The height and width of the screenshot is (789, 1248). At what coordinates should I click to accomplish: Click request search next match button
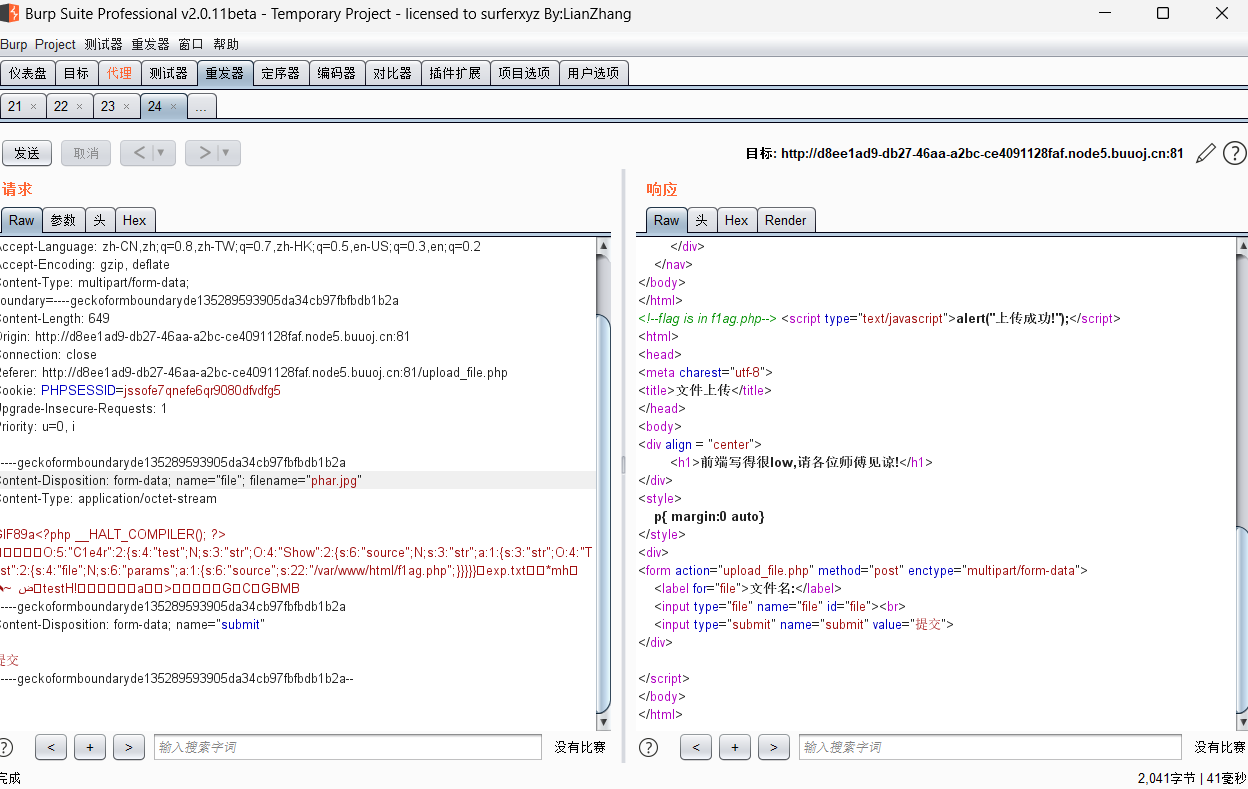128,747
